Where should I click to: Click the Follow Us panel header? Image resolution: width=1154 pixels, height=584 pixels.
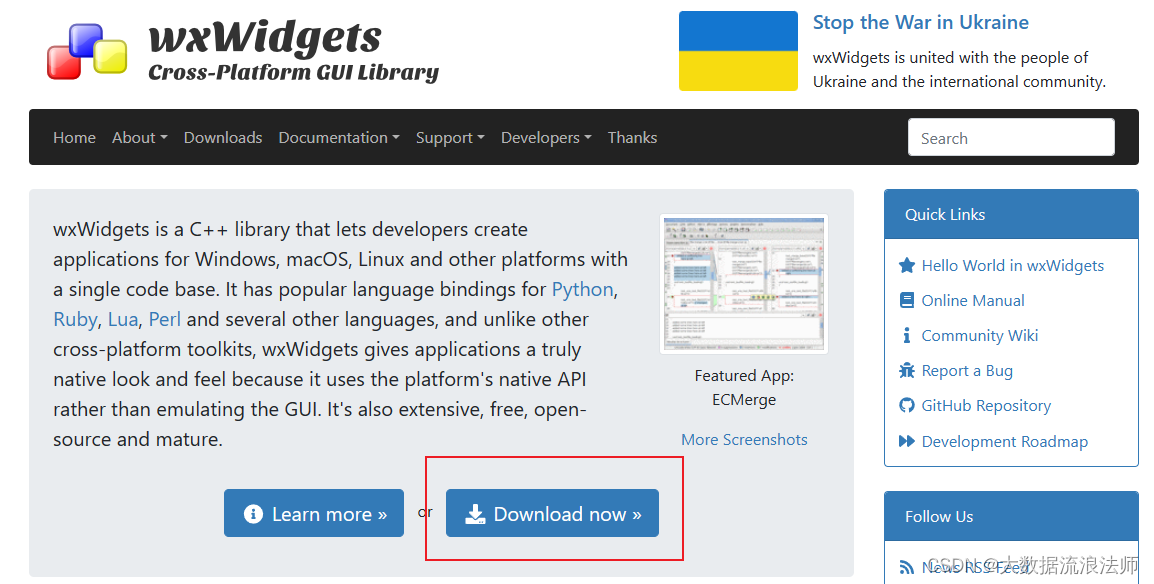click(1011, 516)
